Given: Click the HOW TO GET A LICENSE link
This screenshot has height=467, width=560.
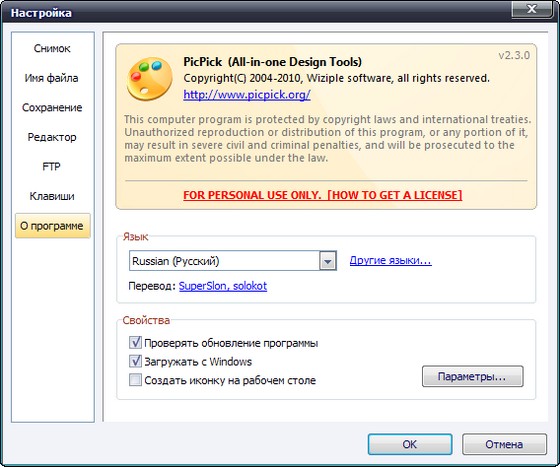Looking at the screenshot, I should [395, 195].
